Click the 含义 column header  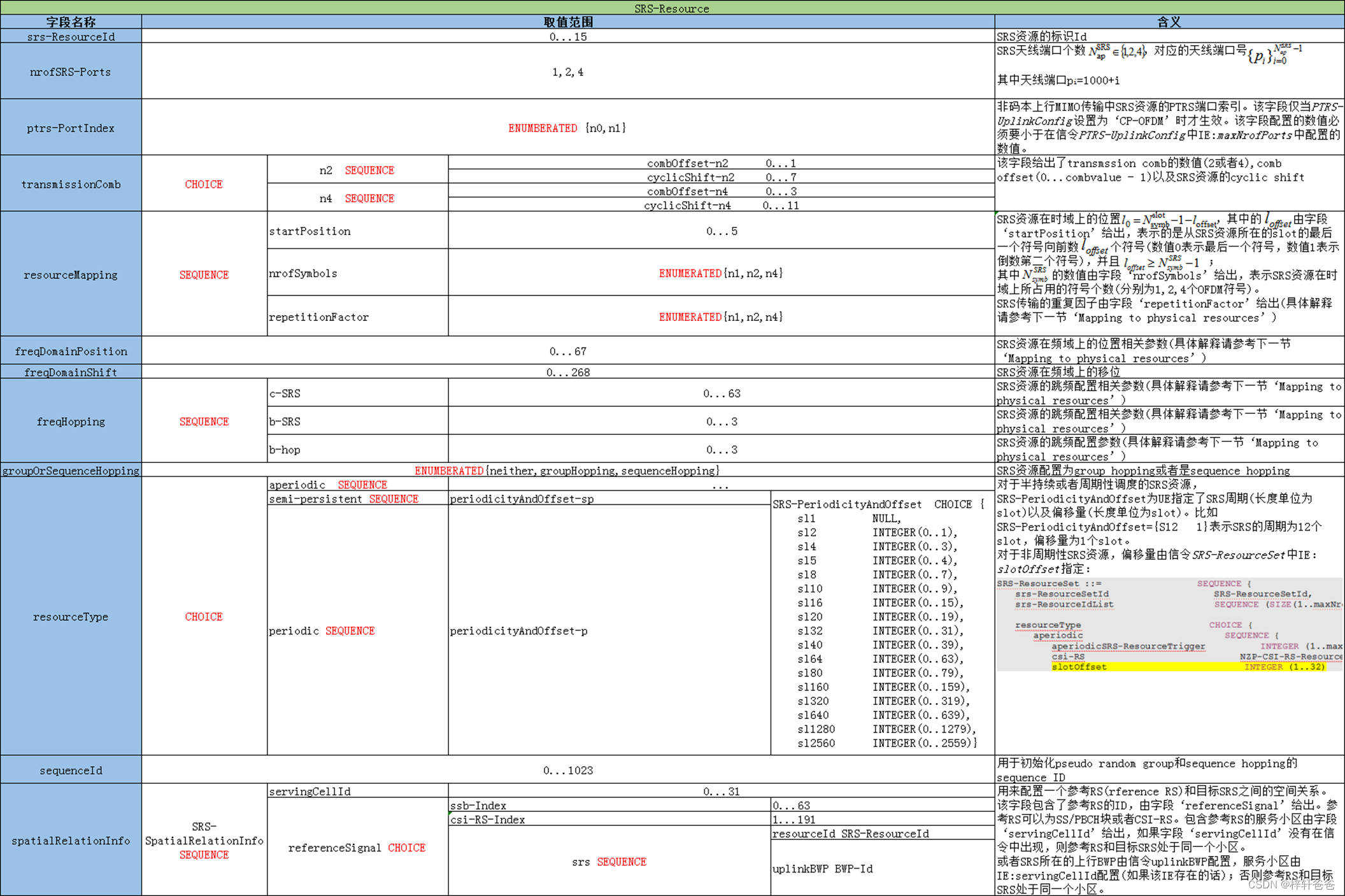[1169, 22]
